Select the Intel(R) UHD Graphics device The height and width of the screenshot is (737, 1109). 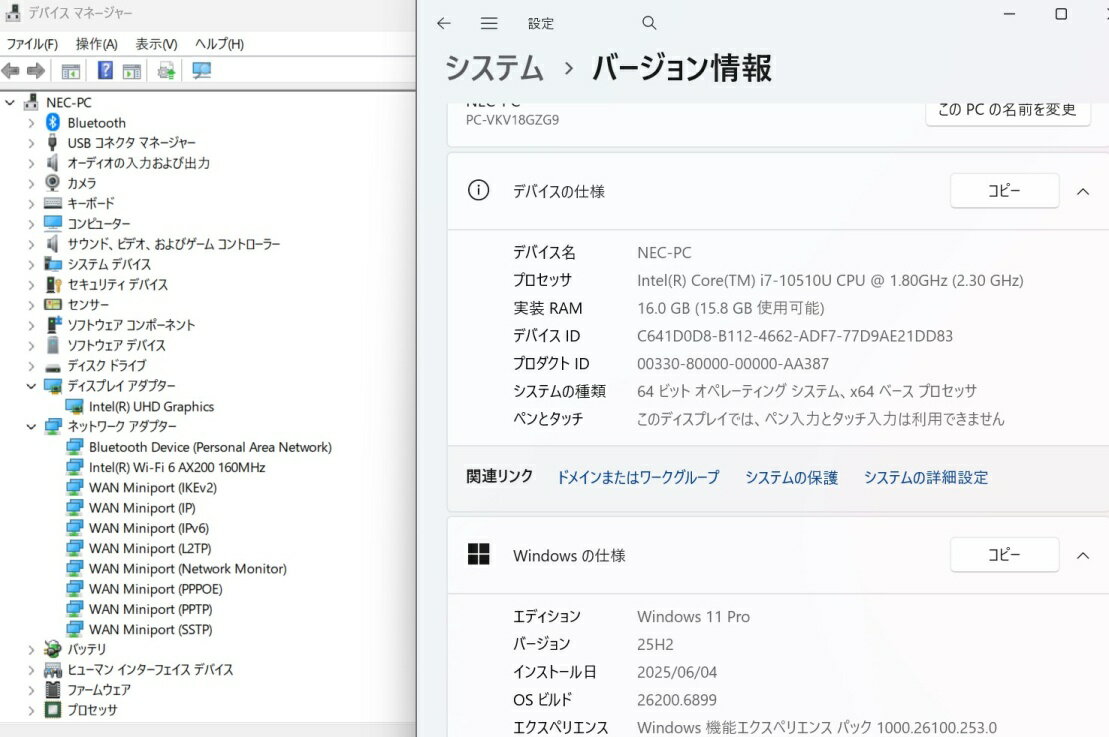151,406
